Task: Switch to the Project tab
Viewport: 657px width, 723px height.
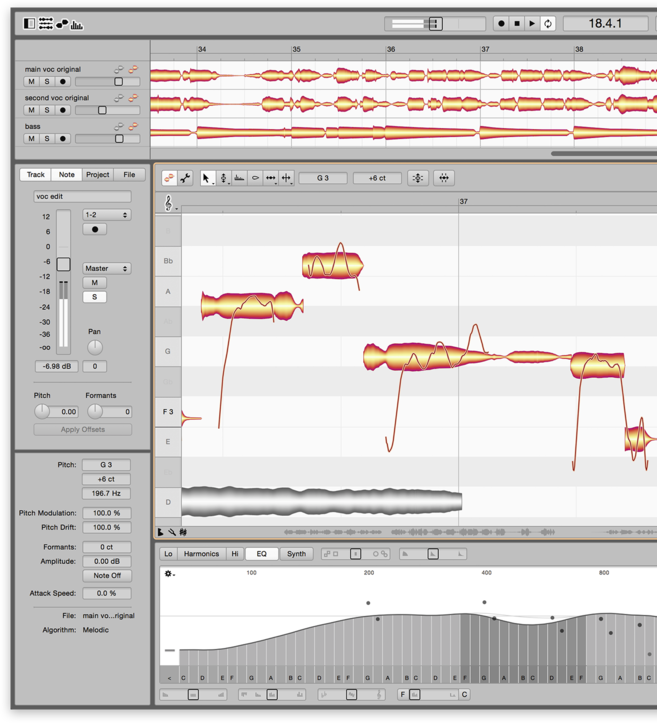Action: (98, 175)
